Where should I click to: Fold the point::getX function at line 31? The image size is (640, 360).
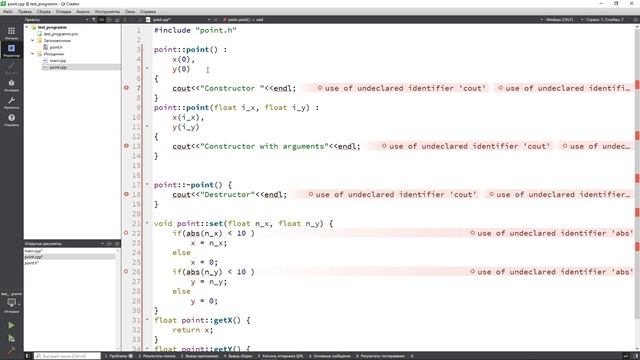tap(147, 320)
